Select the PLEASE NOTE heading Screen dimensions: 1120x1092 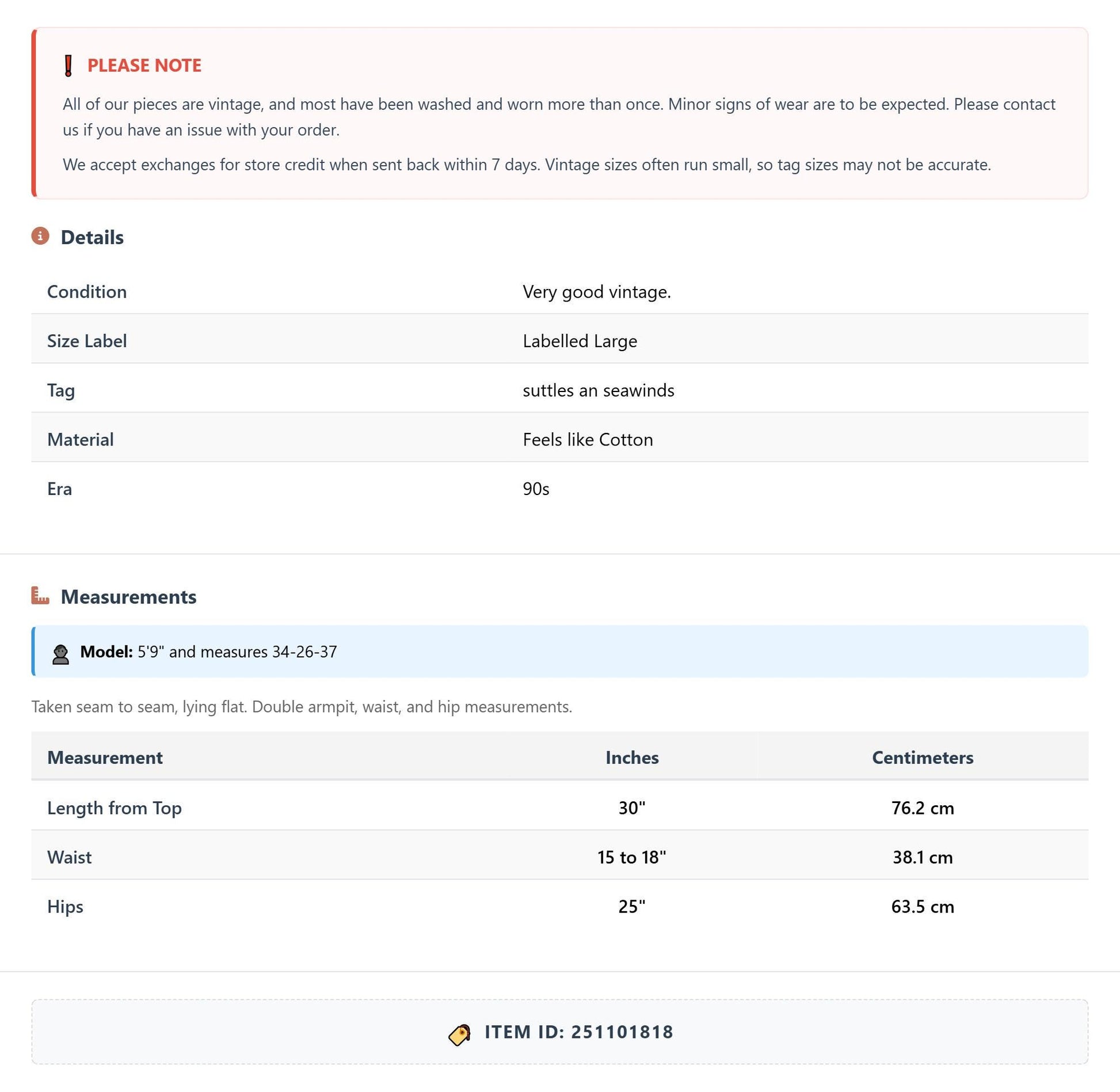click(144, 66)
